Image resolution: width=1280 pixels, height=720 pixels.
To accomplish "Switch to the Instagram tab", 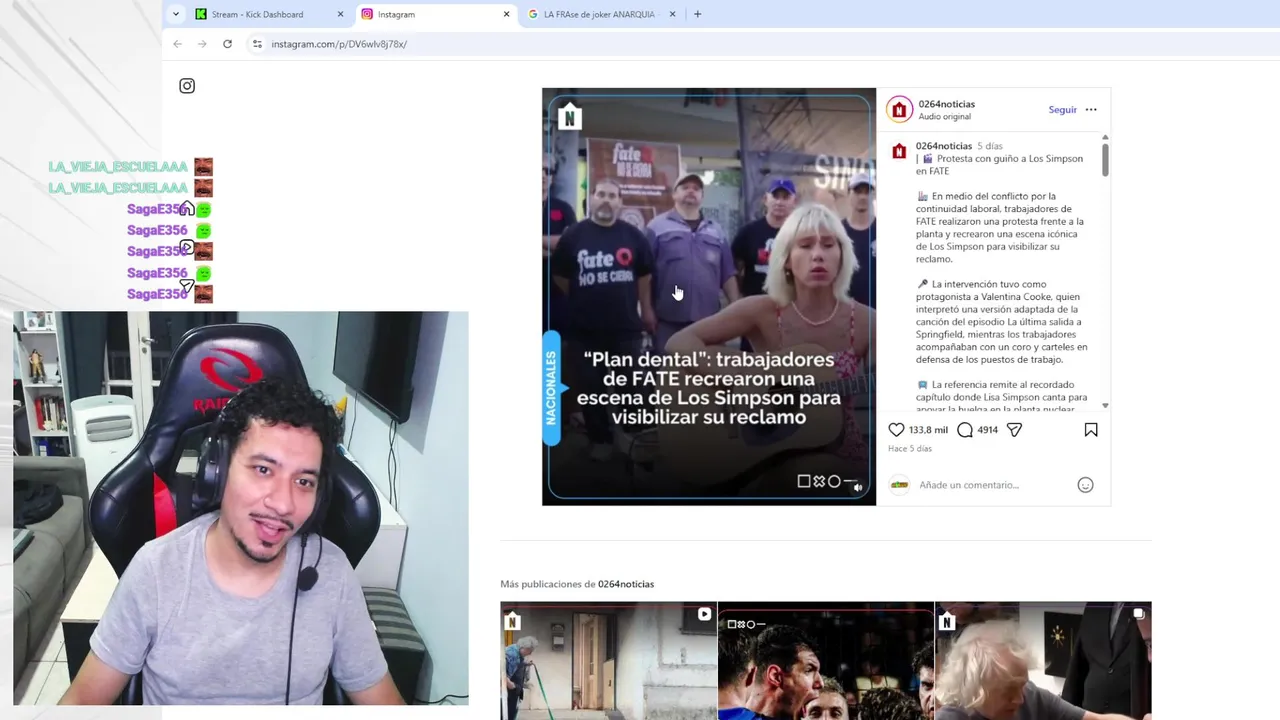I will [436, 14].
